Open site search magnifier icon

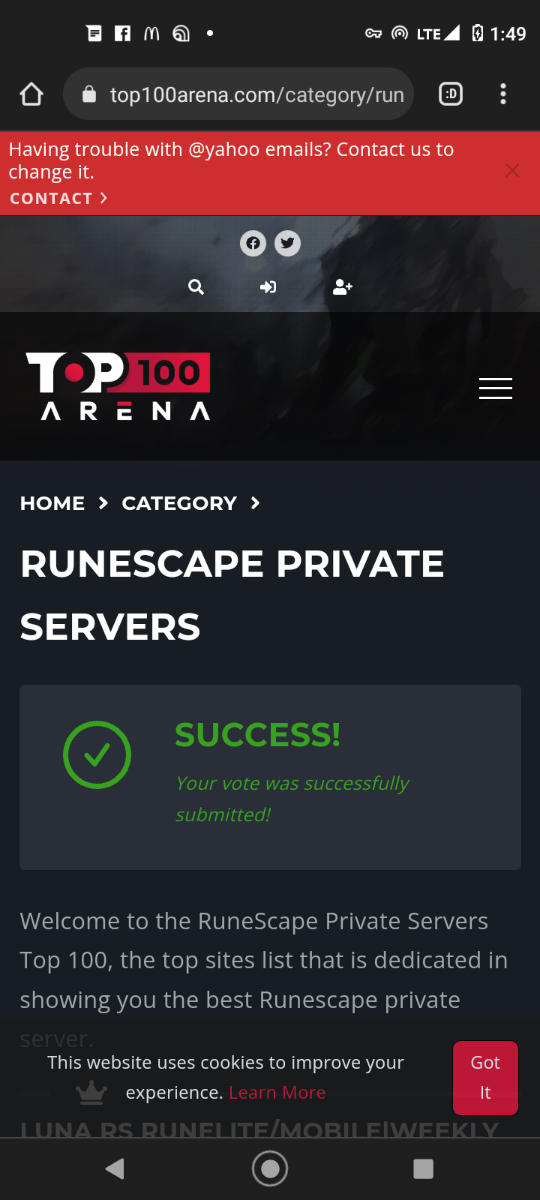(x=196, y=288)
